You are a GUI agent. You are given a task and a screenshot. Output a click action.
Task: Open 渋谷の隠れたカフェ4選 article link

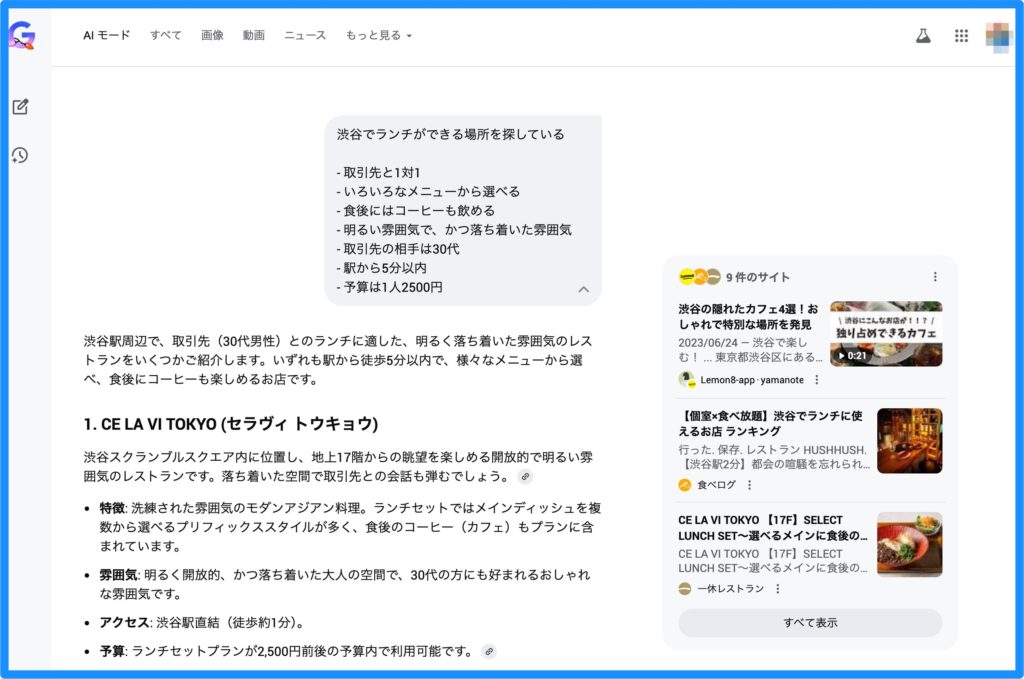(748, 317)
